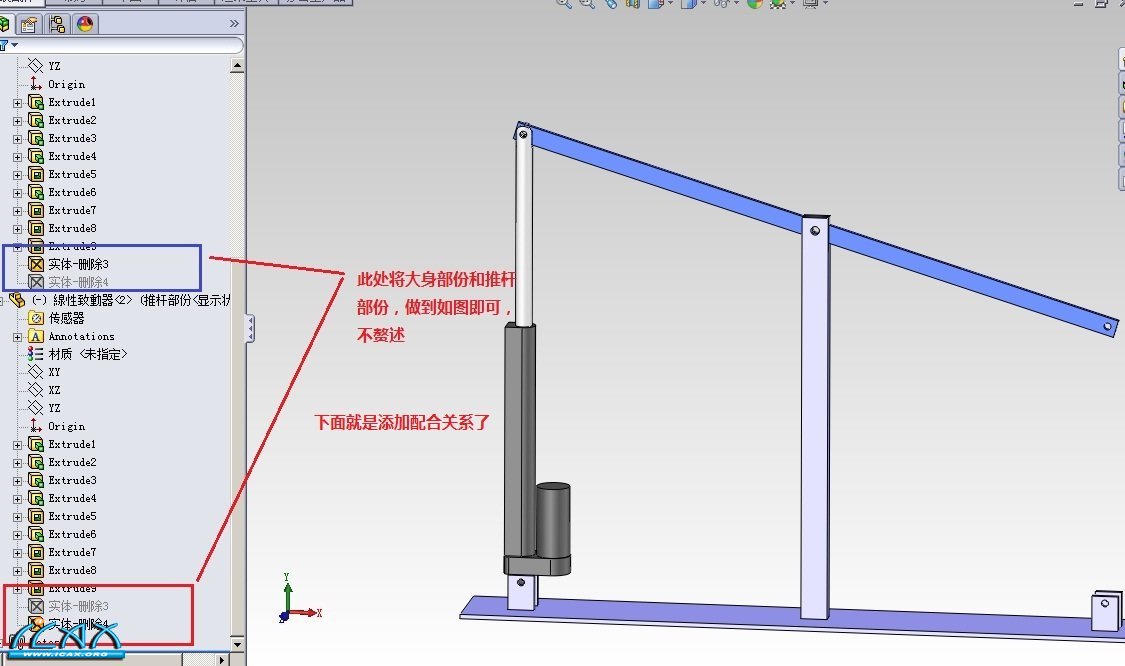The width and height of the screenshot is (1125, 666).
Task: Open the DisplayManager color ball tab
Action: (x=85, y=24)
